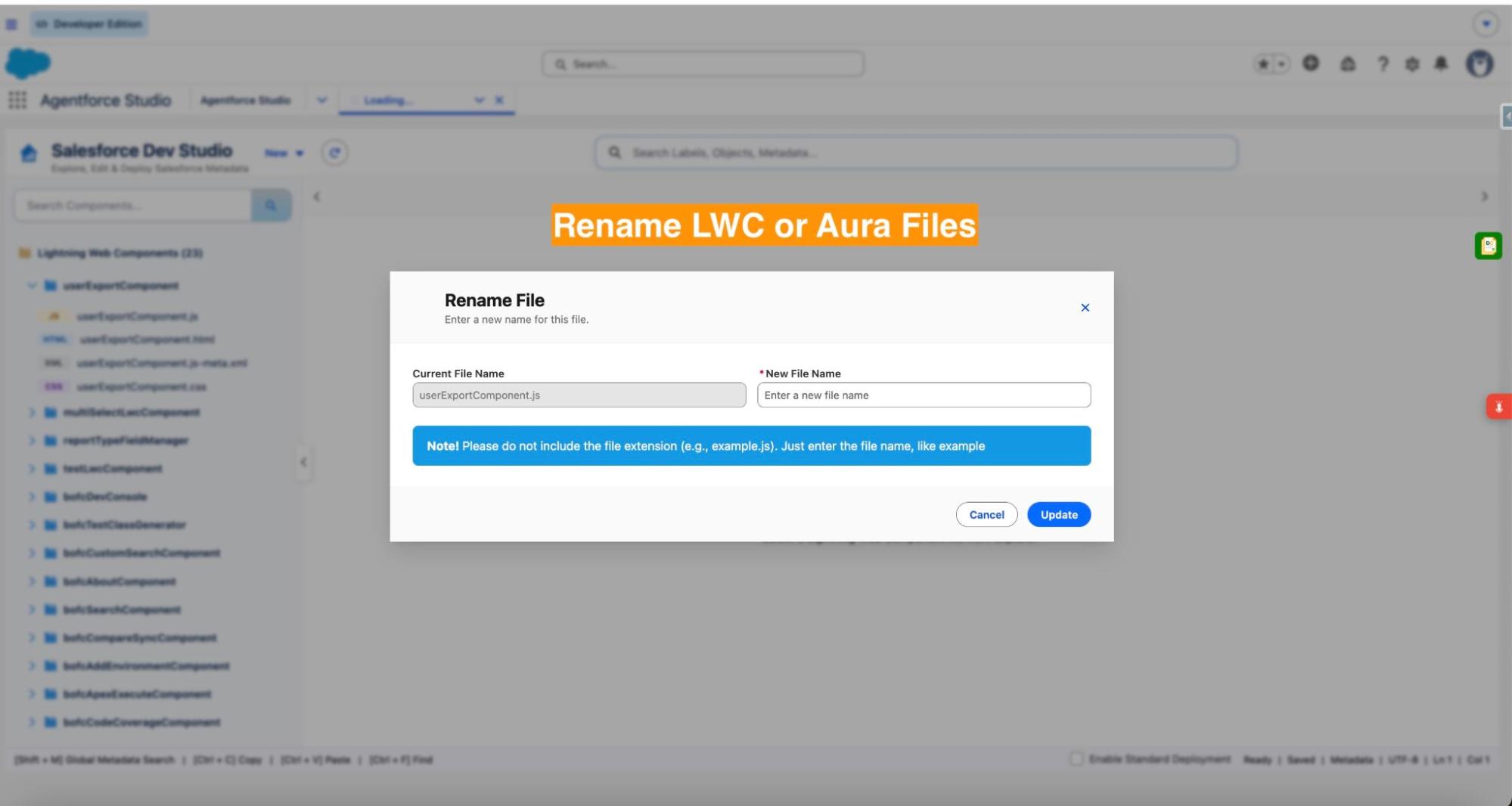1512x806 pixels.
Task: Click the Ready status in the status bar
Action: pyautogui.click(x=1257, y=759)
